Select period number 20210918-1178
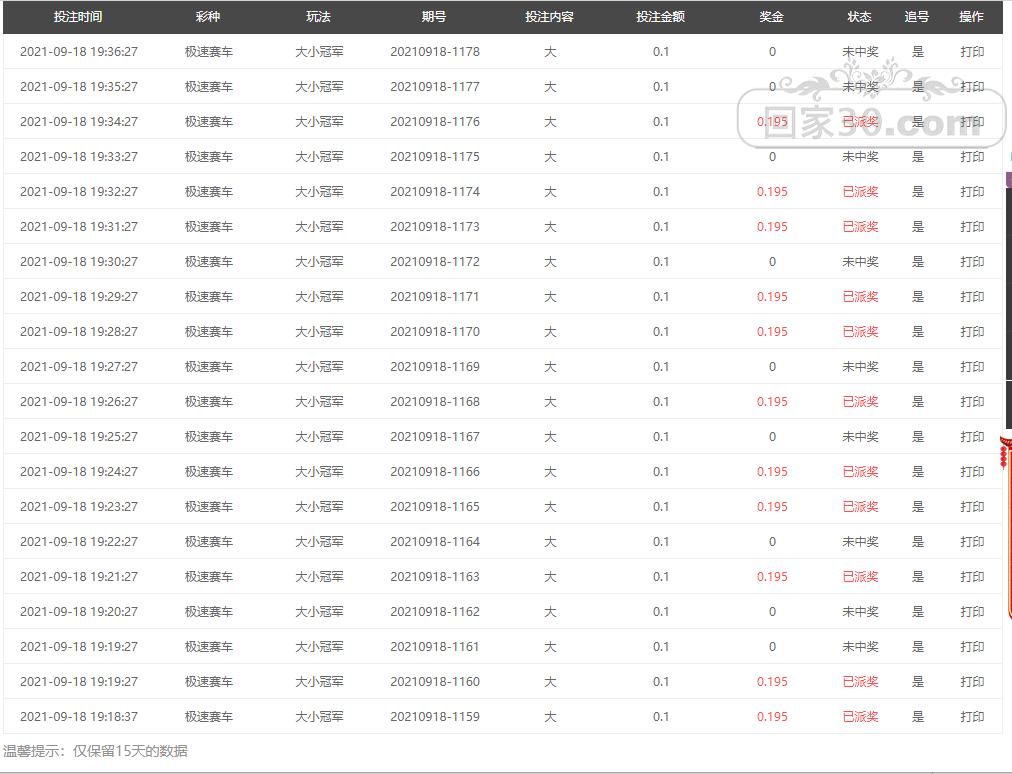This screenshot has height=774, width=1012. (435, 52)
